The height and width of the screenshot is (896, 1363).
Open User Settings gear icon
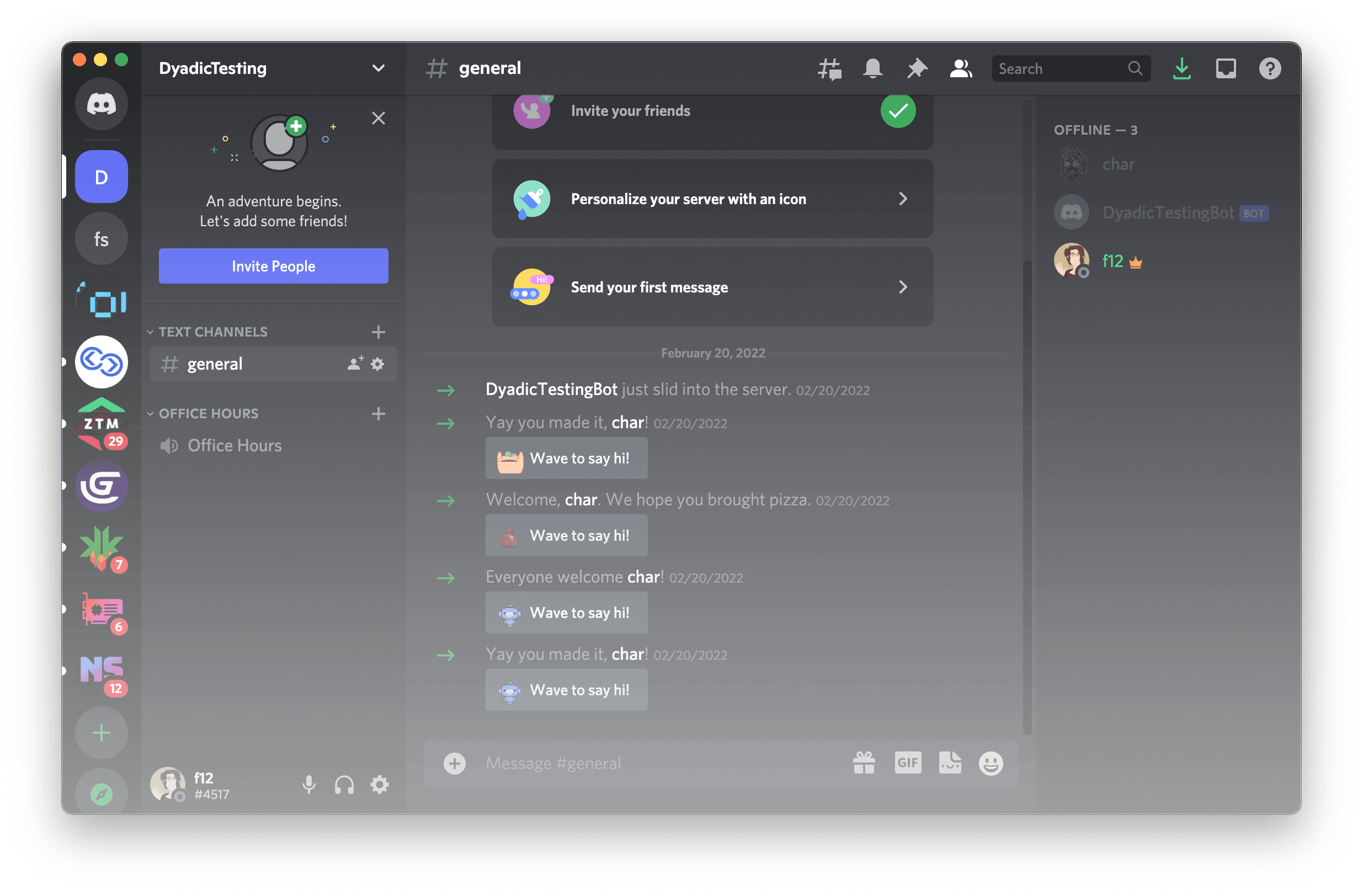[380, 785]
